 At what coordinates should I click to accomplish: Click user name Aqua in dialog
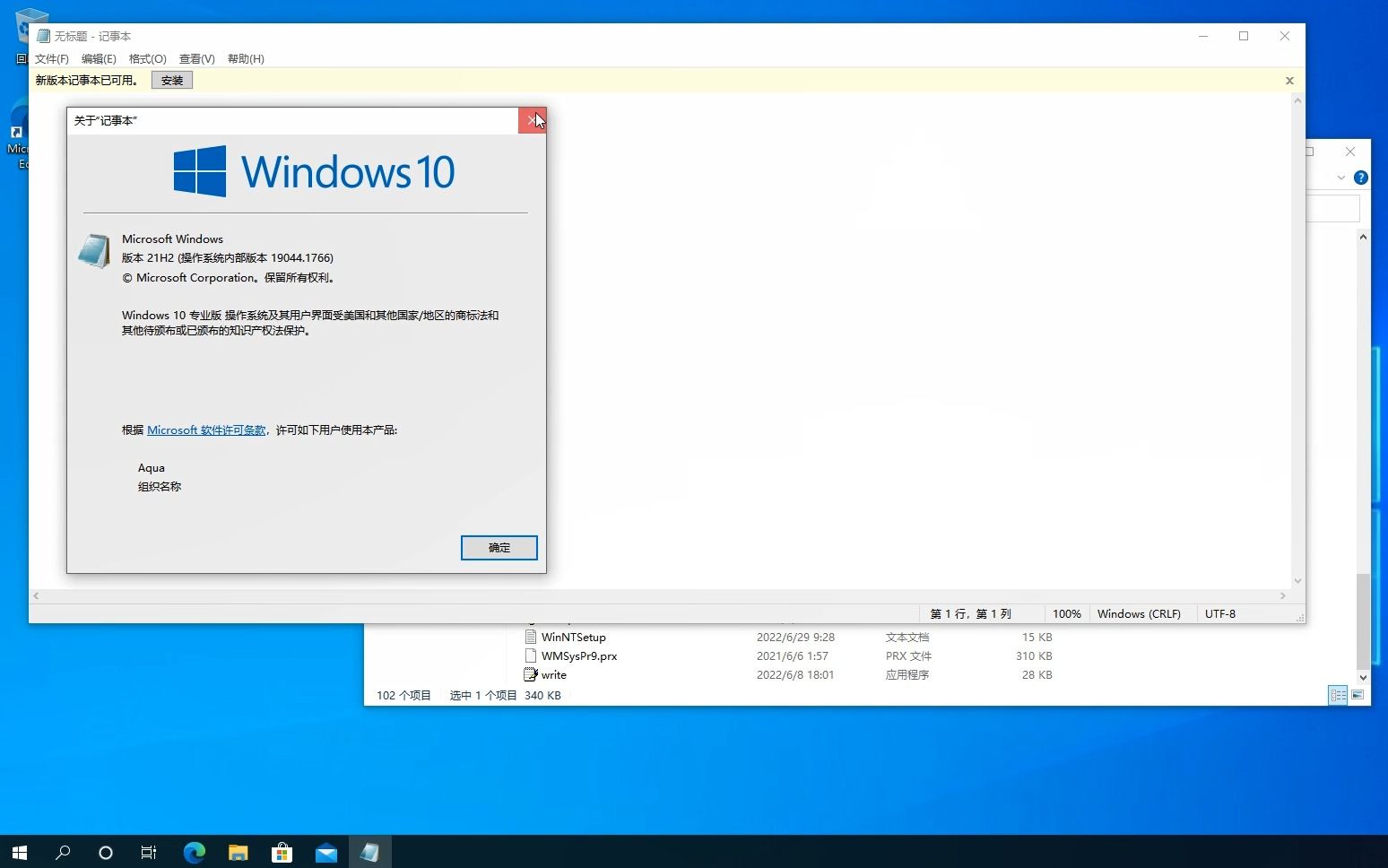click(x=152, y=467)
